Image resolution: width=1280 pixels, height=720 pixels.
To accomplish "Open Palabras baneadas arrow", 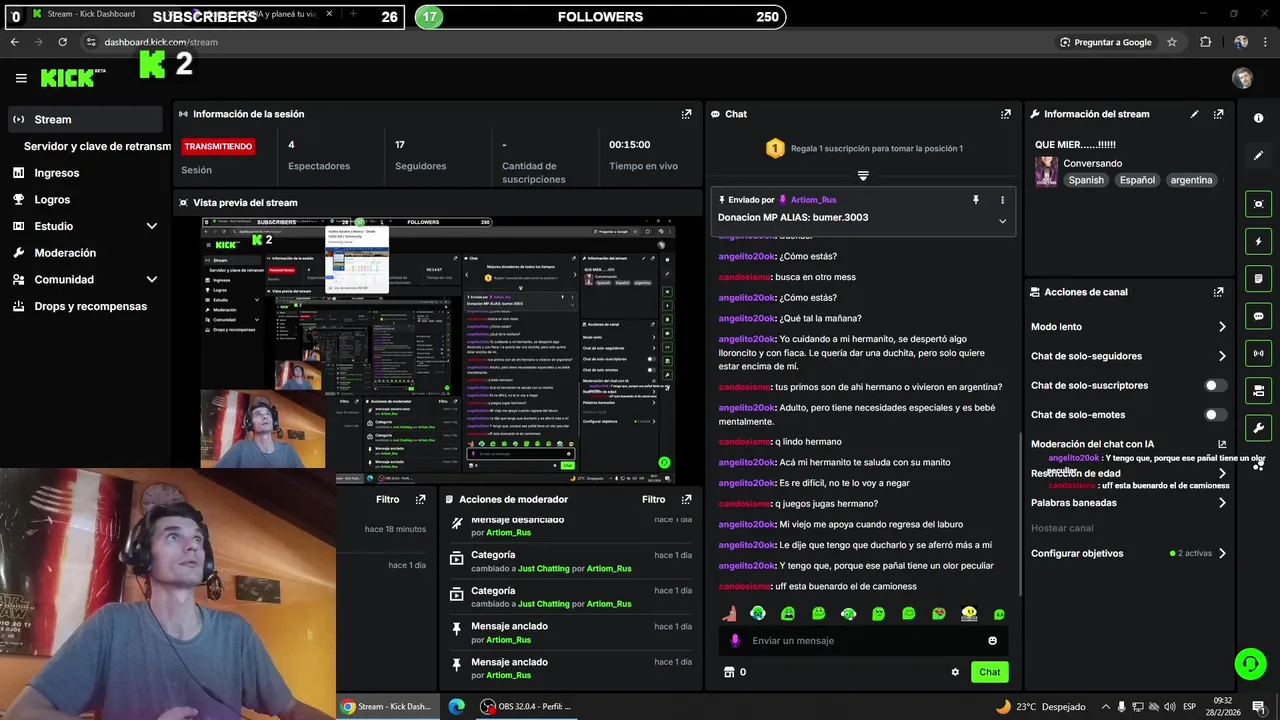I will [1222, 503].
